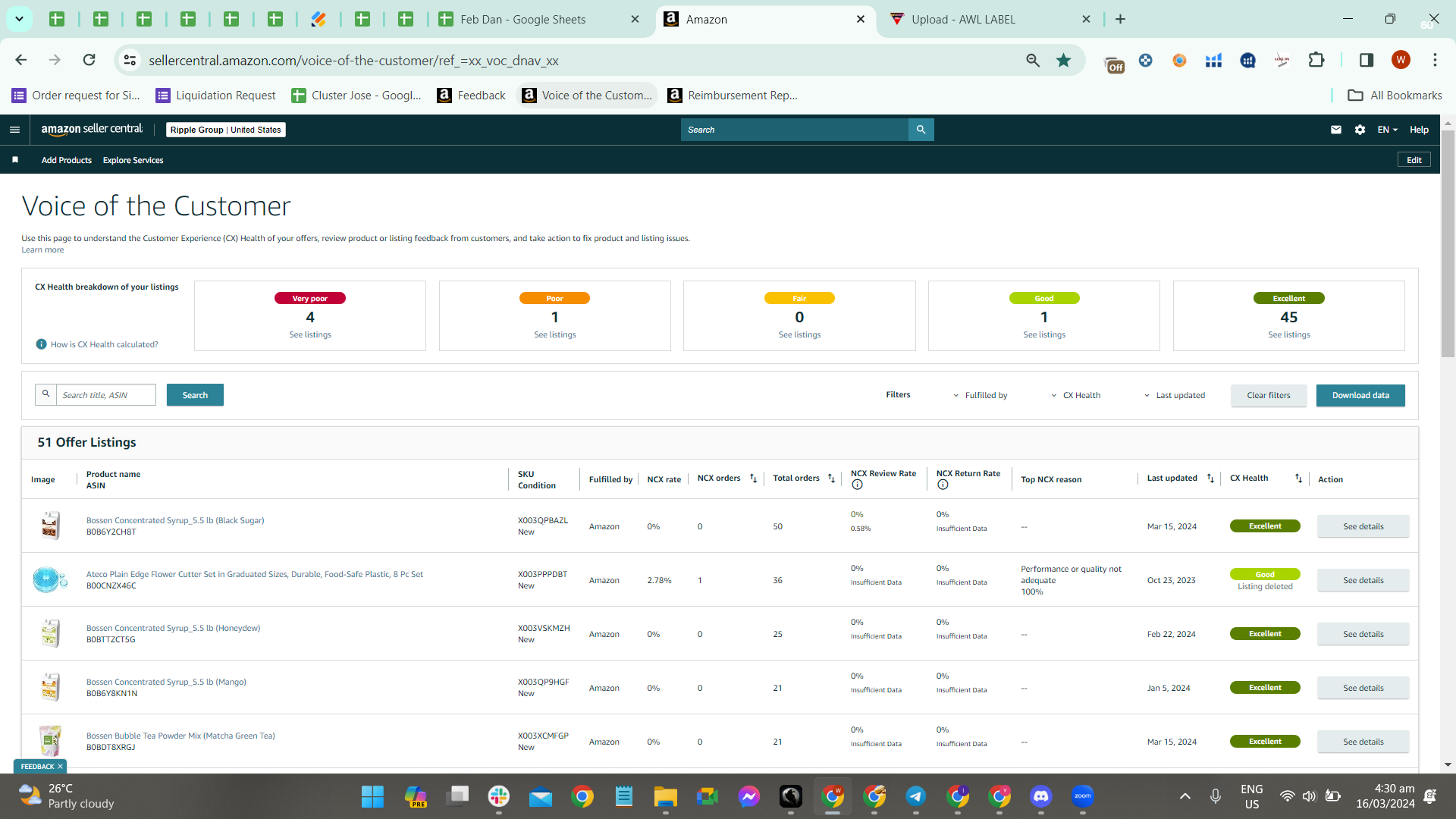Viewport: 1456px width, 819px height.
Task: Open the Chrome profile avatar W
Action: 1401,60
